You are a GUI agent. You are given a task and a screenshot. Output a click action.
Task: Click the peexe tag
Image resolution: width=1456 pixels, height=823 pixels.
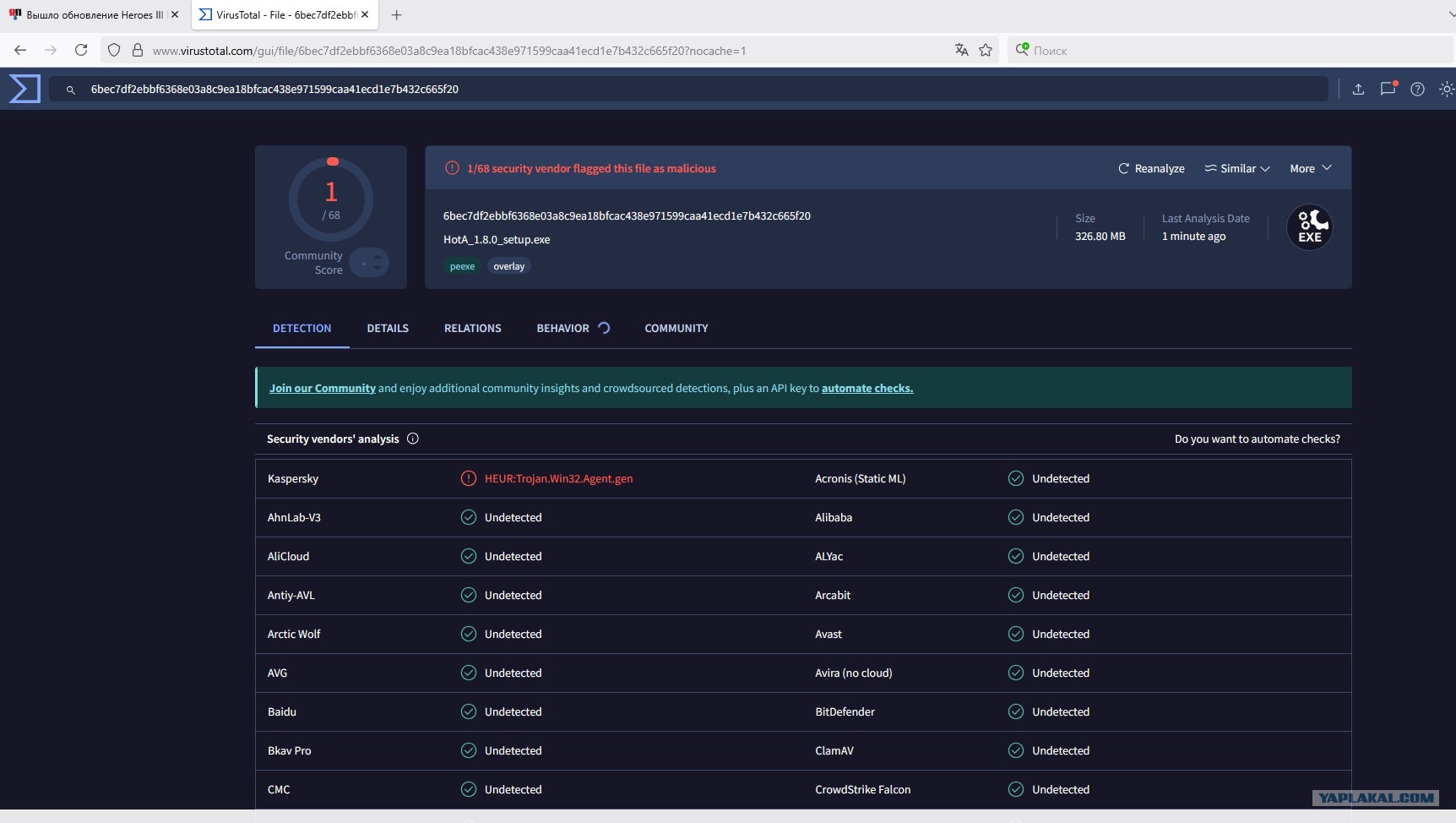click(462, 266)
